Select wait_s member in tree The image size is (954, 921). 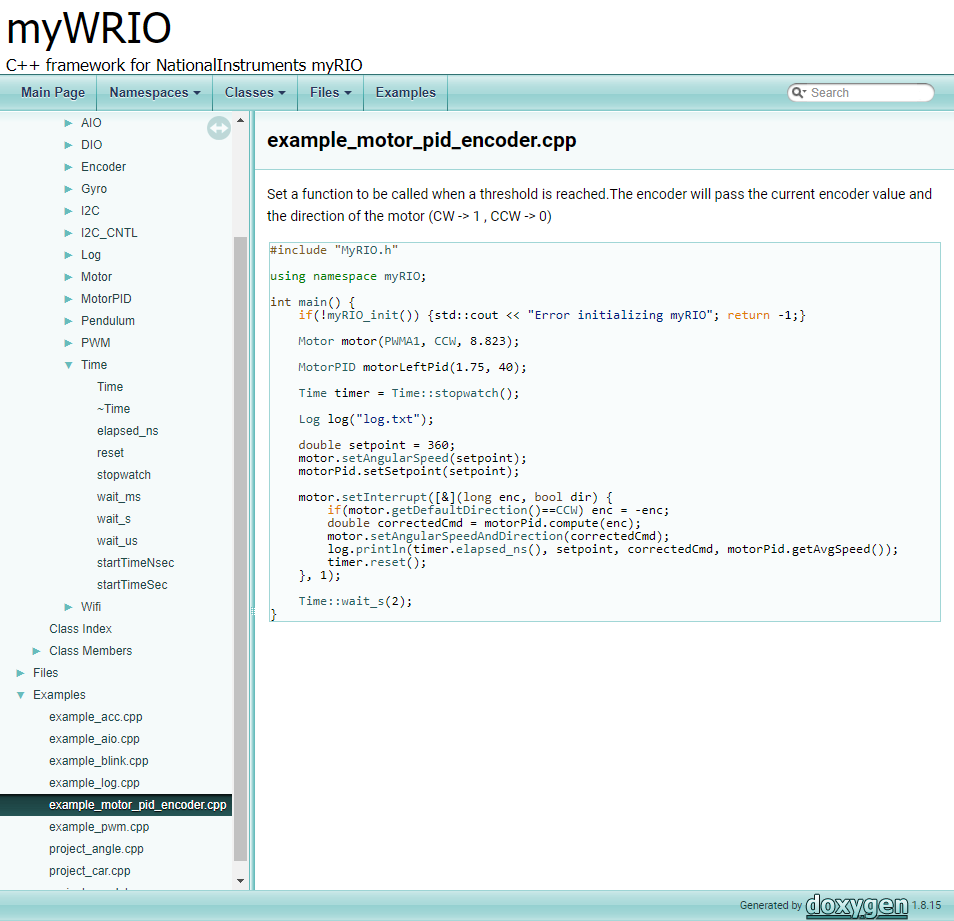tap(114, 519)
